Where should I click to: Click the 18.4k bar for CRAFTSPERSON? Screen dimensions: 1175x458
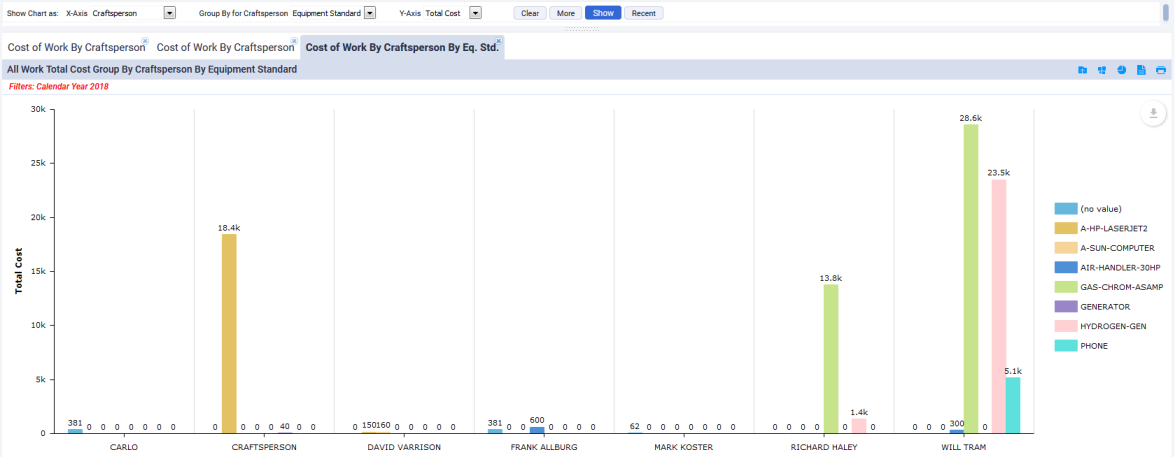click(x=229, y=334)
